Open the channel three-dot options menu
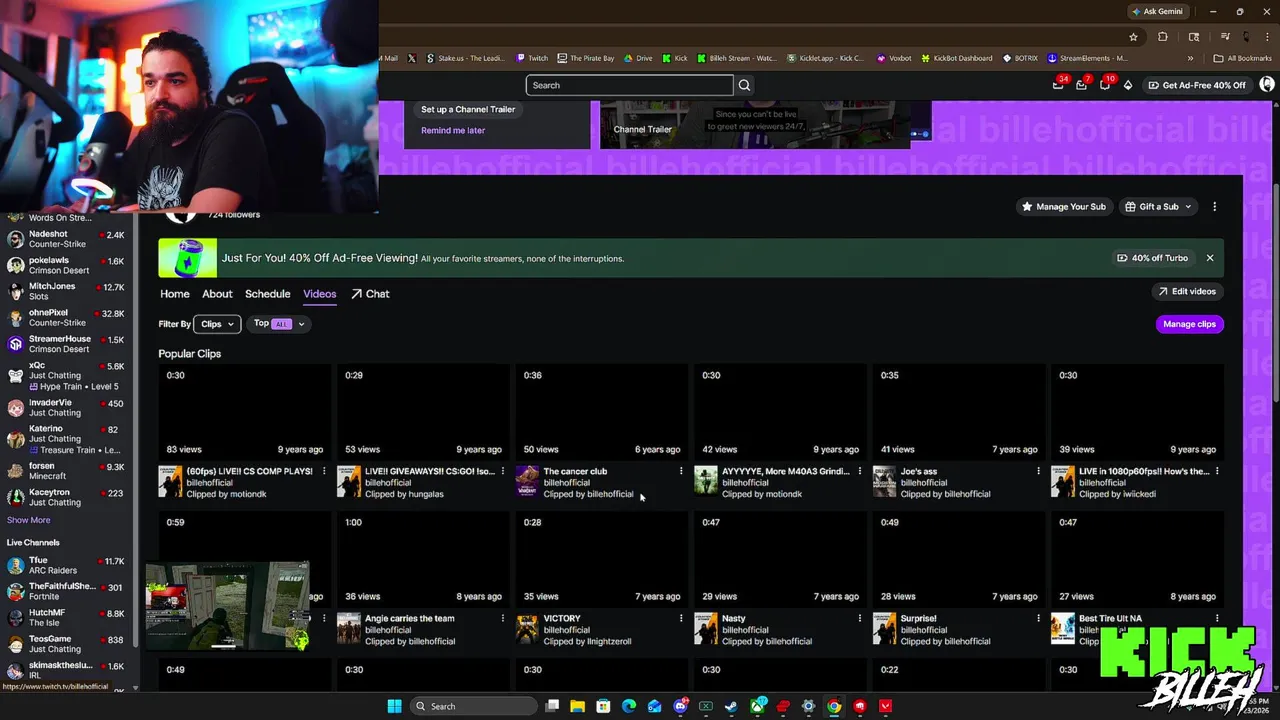1280x720 pixels. [1214, 207]
